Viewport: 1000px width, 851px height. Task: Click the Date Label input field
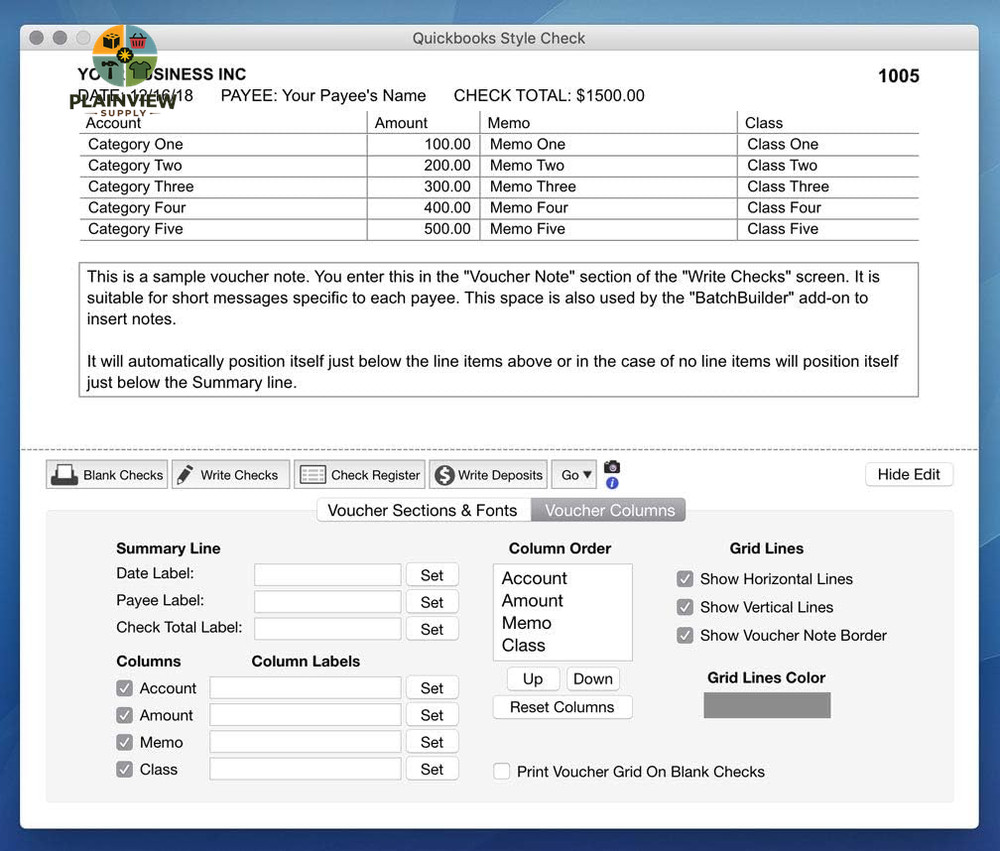coord(328,575)
